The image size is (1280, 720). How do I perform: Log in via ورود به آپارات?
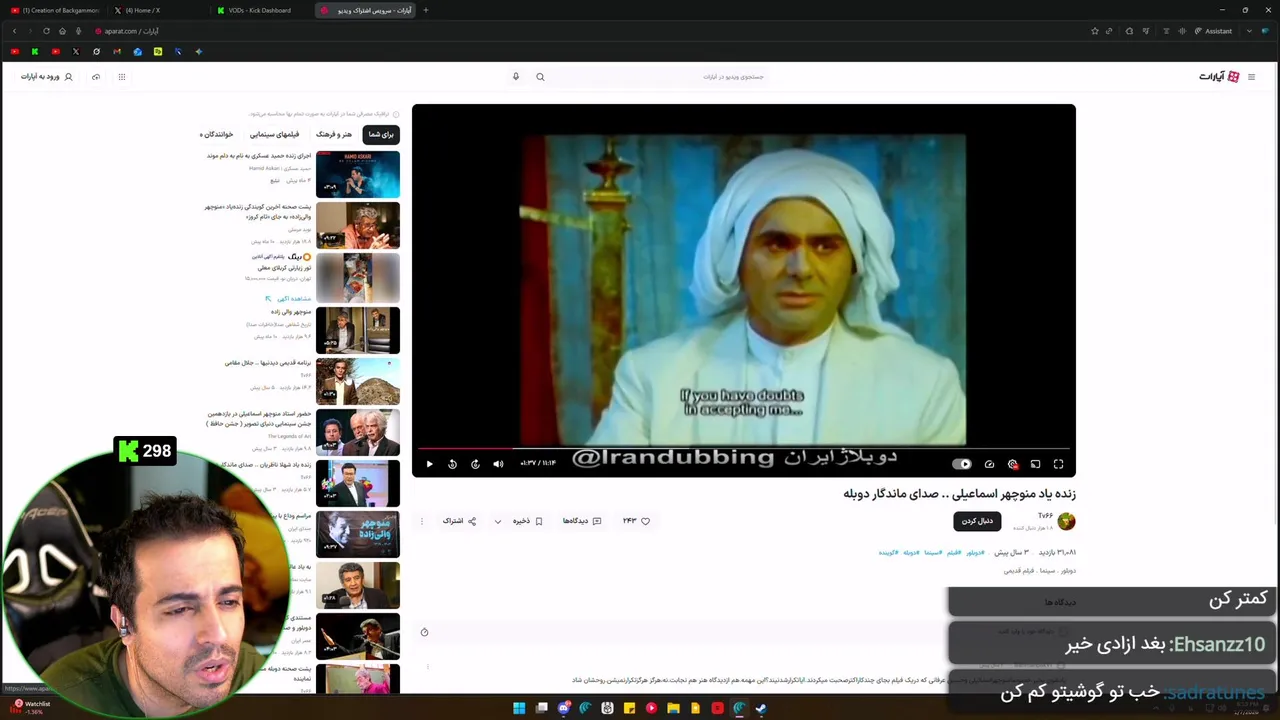tap(47, 76)
